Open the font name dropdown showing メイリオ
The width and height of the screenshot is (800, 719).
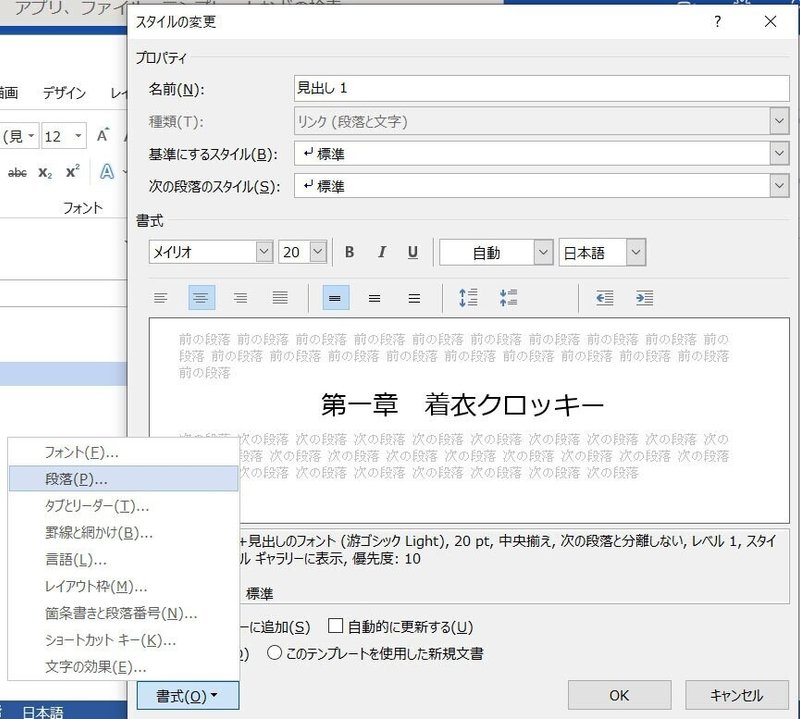[263, 252]
